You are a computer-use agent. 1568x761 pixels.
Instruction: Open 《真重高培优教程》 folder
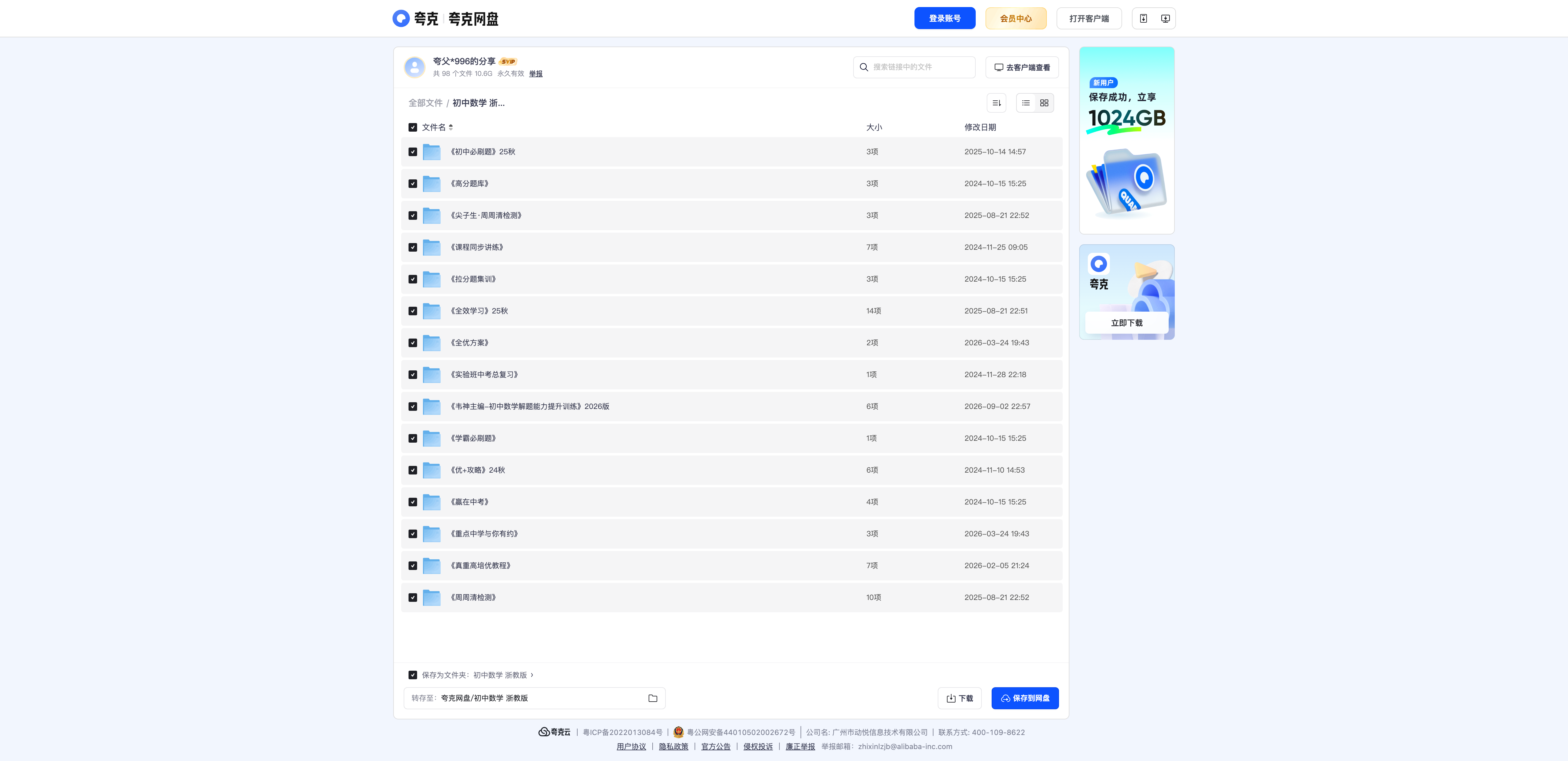480,566
